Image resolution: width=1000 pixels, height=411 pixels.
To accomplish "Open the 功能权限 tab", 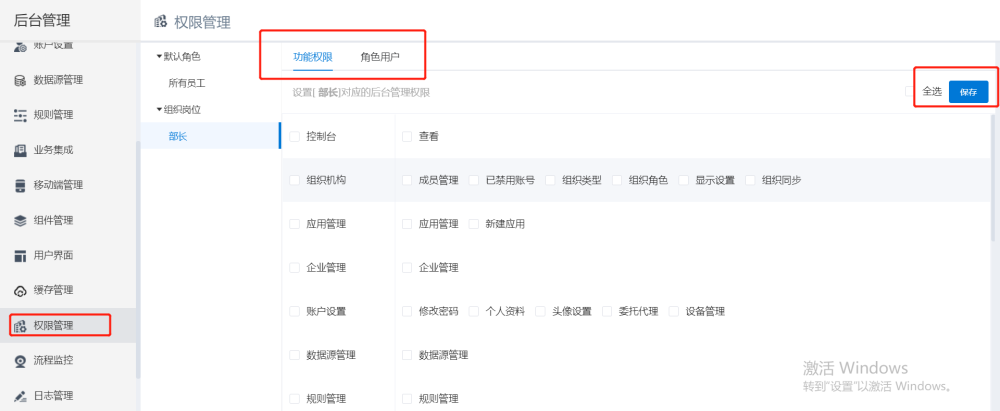I will click(312, 57).
